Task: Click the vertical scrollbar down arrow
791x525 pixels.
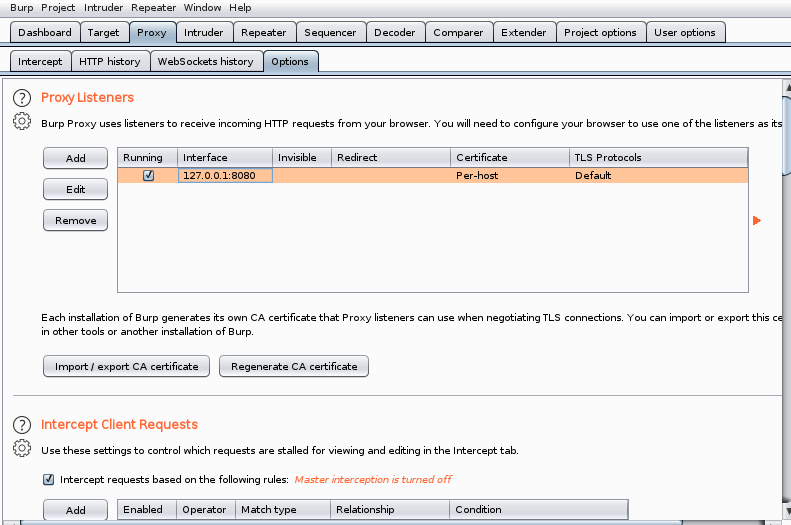Action: (x=787, y=511)
